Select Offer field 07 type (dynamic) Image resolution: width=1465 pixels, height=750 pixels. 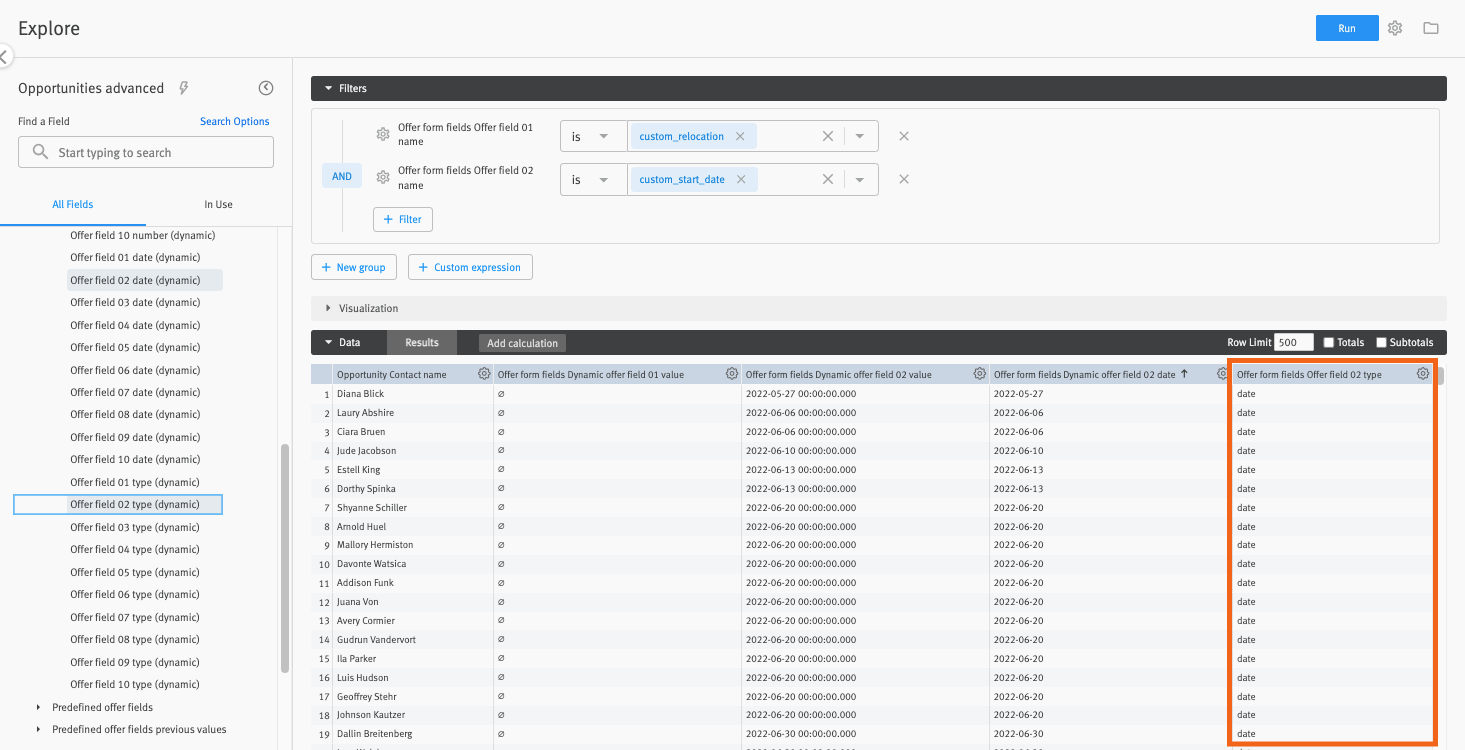point(135,617)
